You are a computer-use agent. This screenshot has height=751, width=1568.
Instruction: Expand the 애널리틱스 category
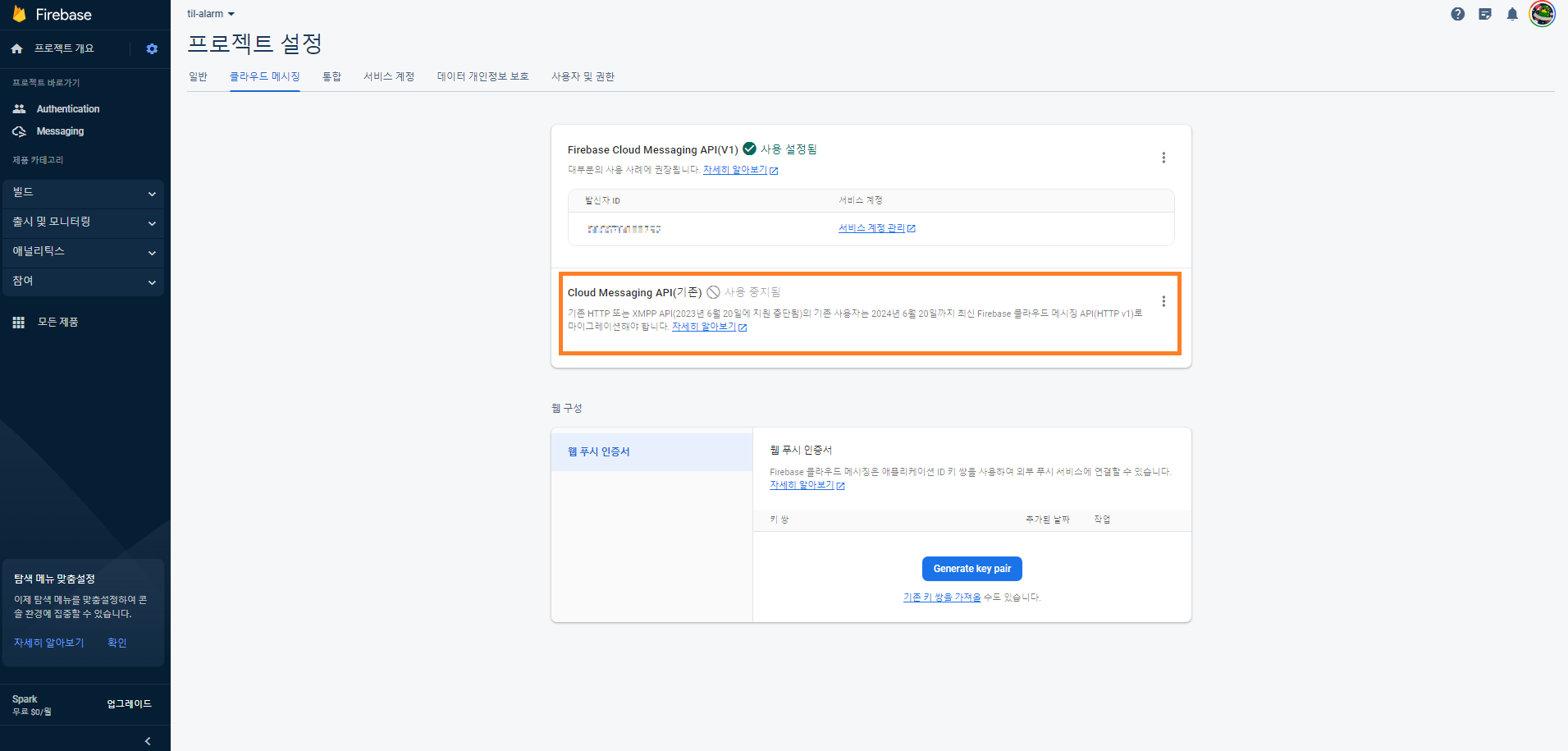click(x=84, y=252)
